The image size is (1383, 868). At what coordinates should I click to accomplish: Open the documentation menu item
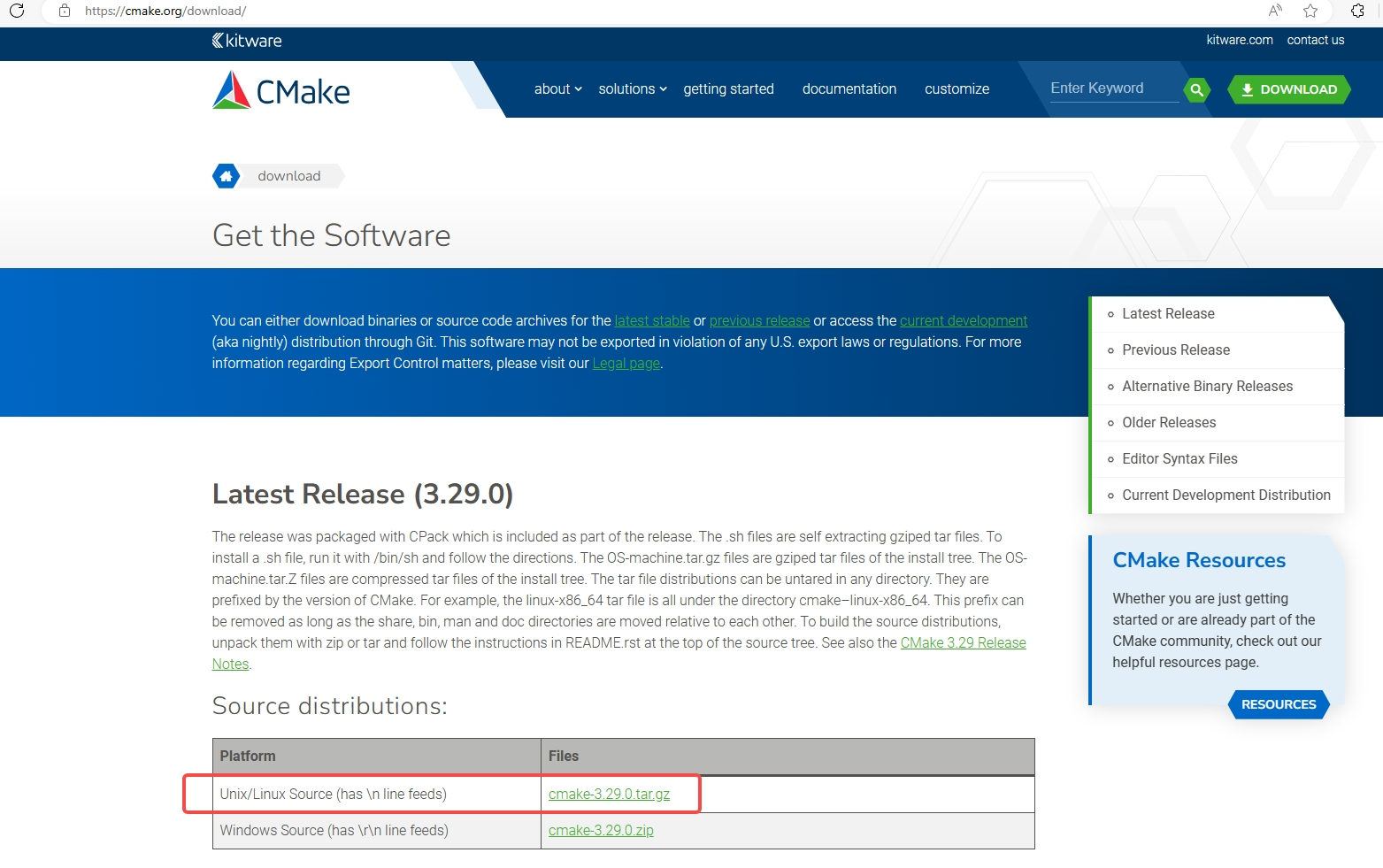pos(849,89)
